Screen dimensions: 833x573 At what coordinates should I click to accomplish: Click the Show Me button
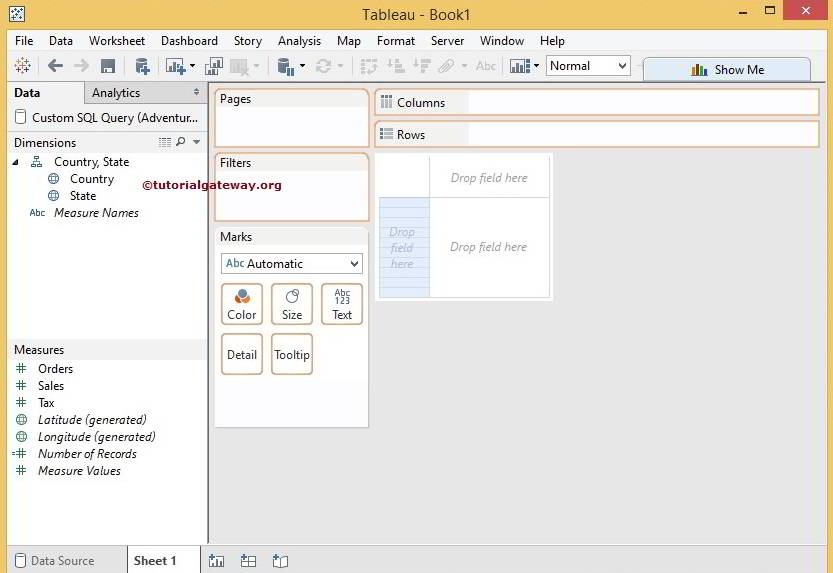pos(727,70)
